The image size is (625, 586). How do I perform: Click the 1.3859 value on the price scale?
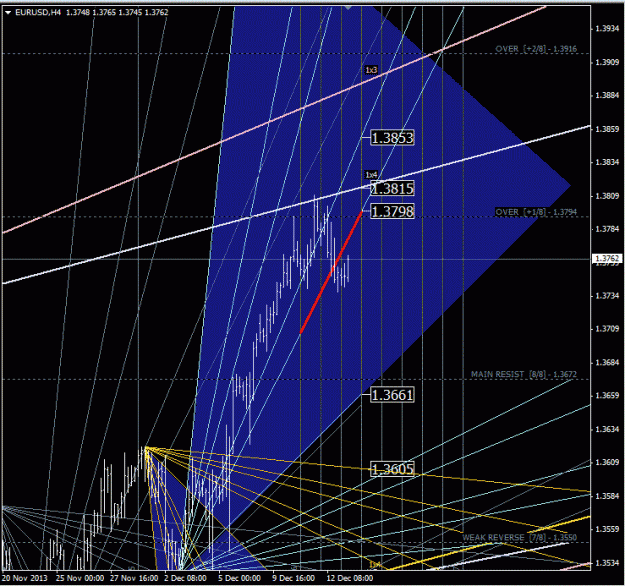(x=607, y=129)
